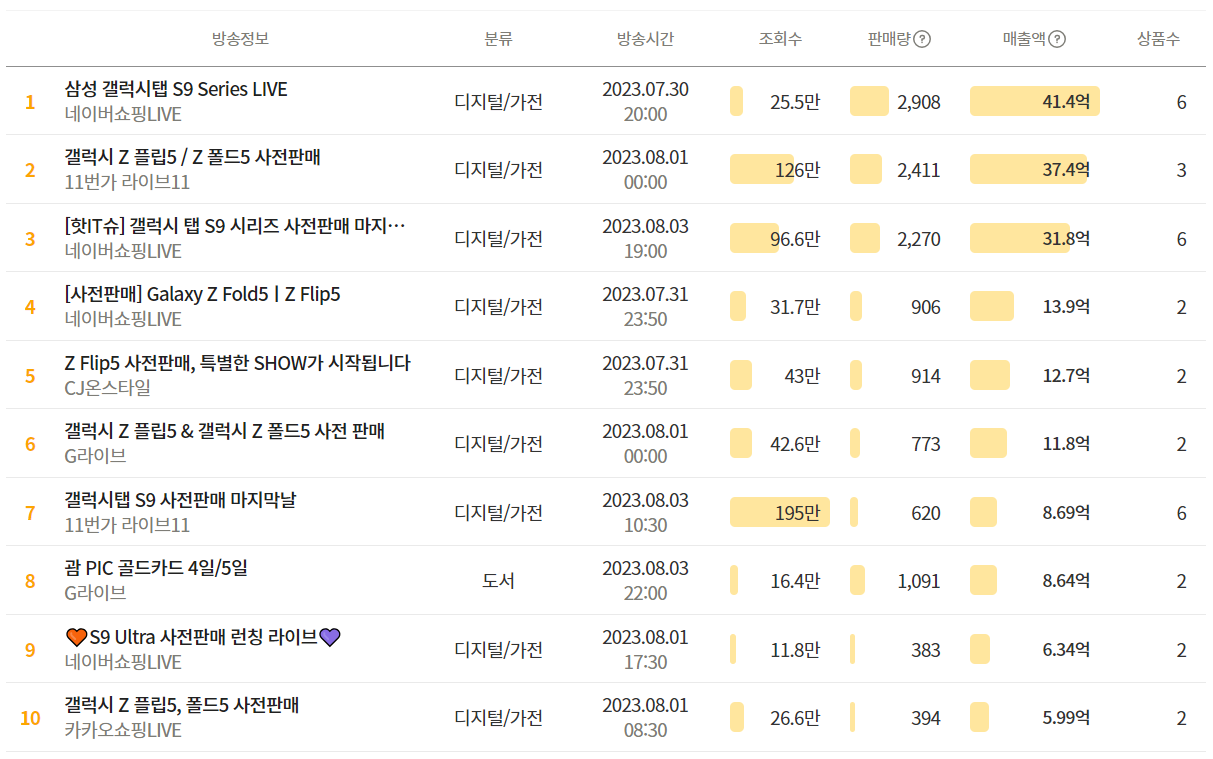Click the help icon next to 판매량

coord(922,39)
